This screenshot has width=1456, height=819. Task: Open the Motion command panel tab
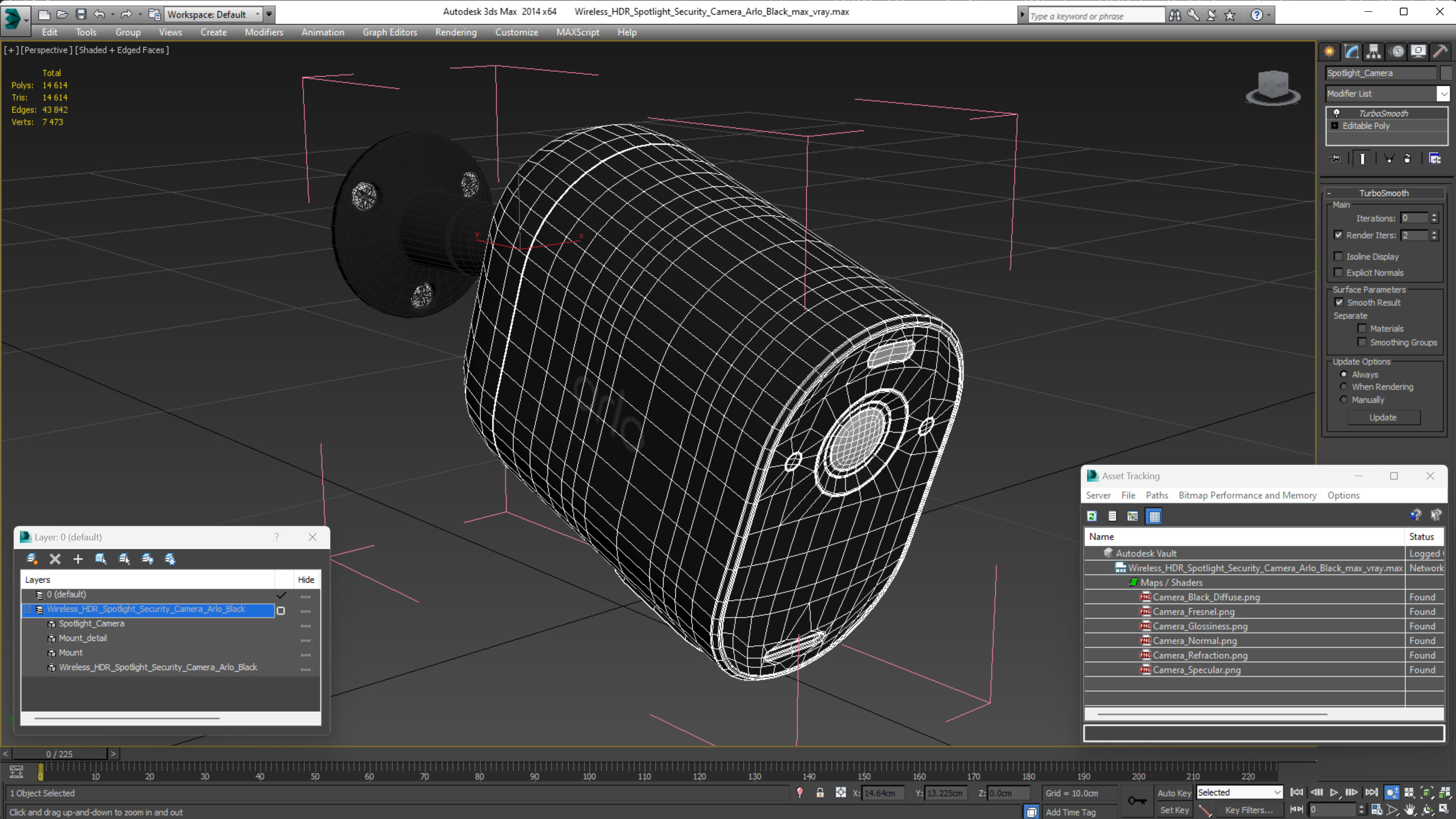tap(1397, 52)
